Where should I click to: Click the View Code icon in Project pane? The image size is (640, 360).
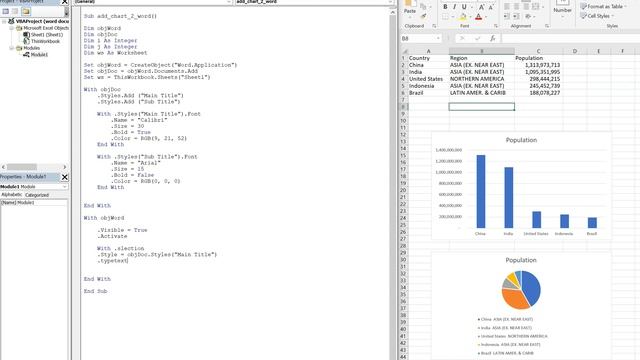pos(6,11)
